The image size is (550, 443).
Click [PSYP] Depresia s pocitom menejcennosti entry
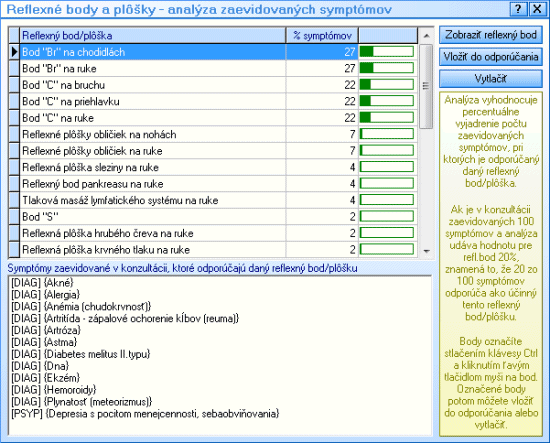pyautogui.click(x=145, y=414)
